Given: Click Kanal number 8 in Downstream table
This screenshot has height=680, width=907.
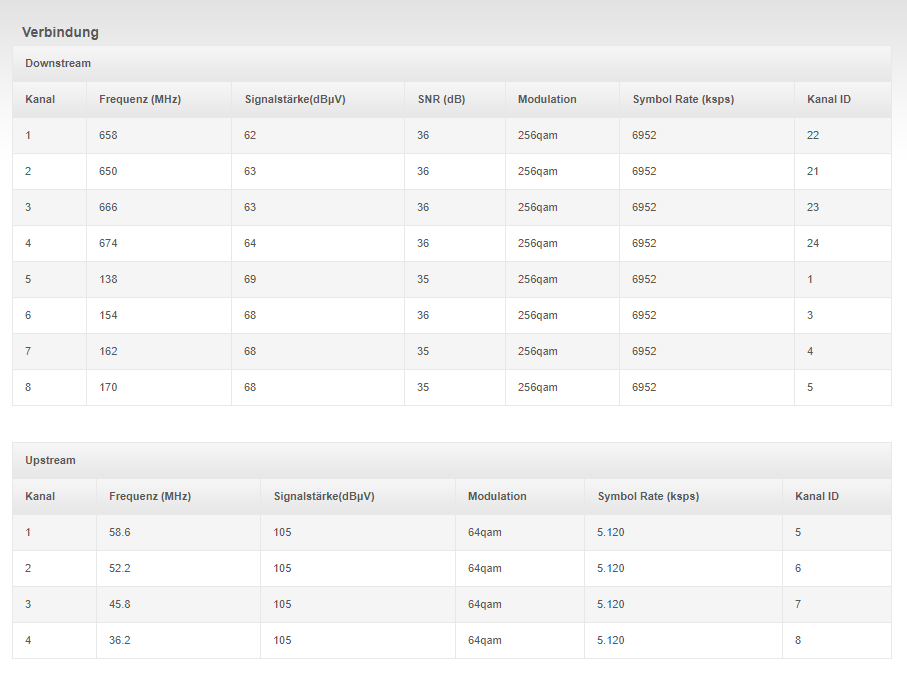Looking at the screenshot, I should [x=28, y=387].
